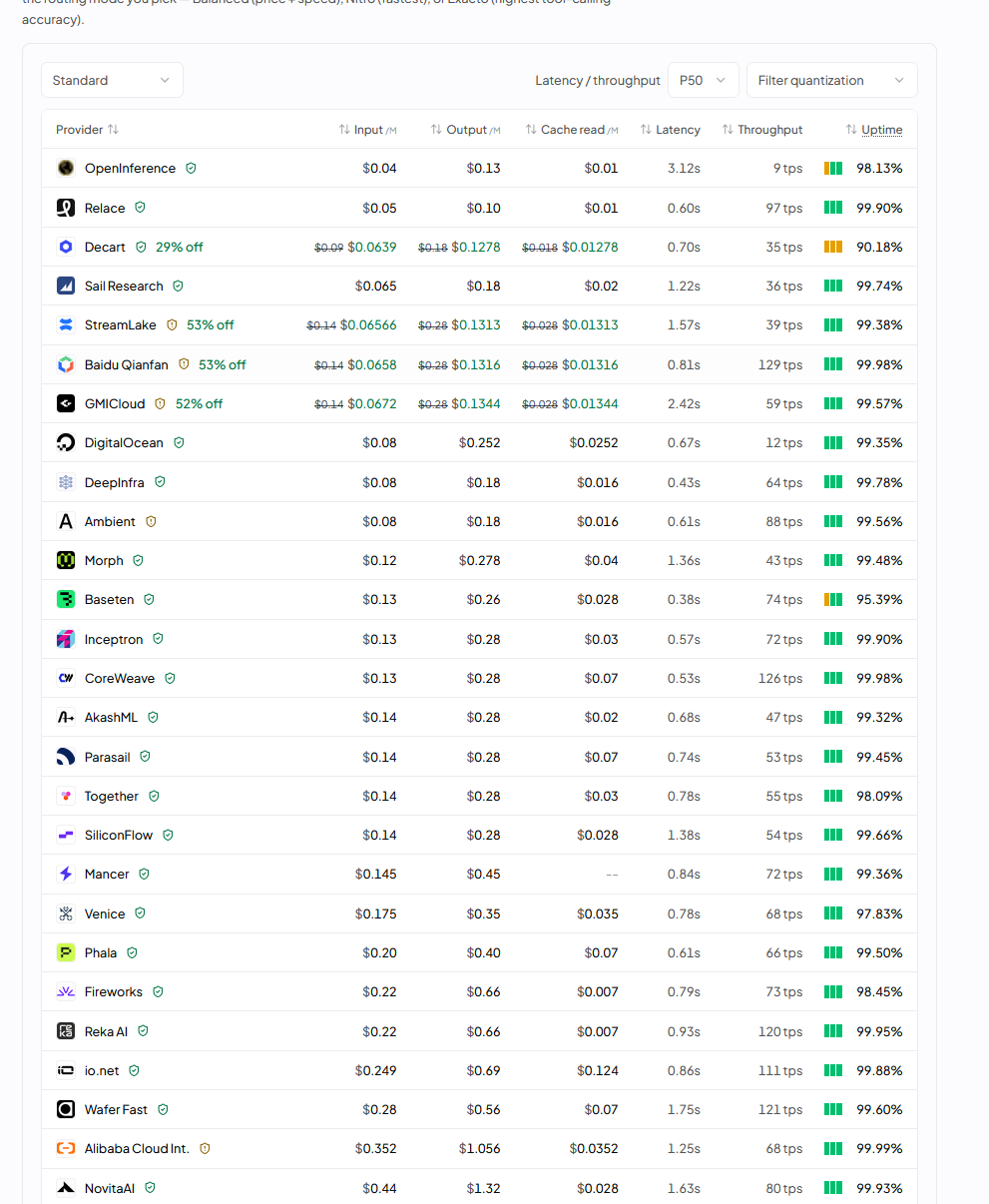Sort providers by Throughput column

761,130
